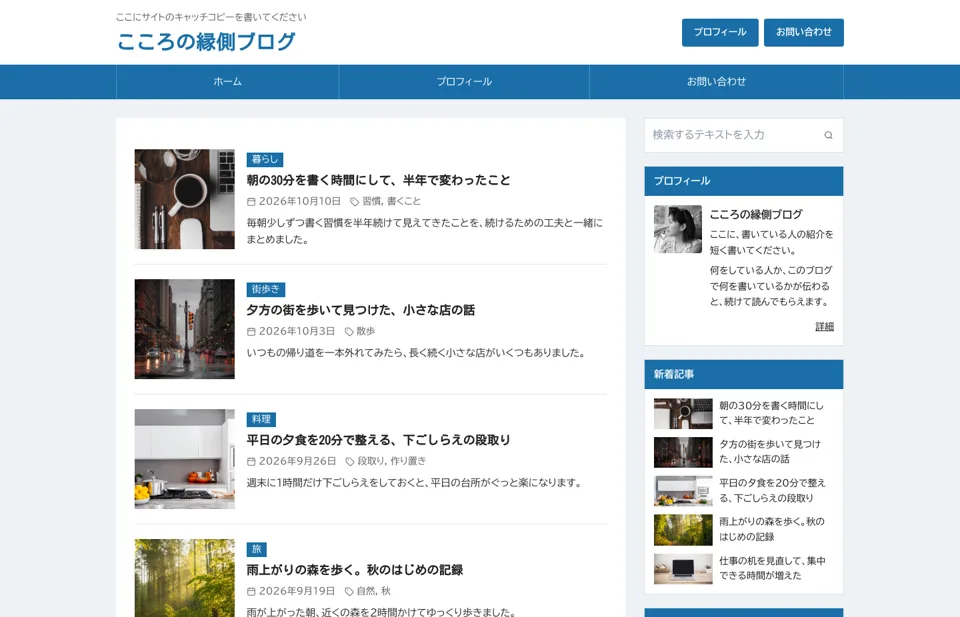
Task: Click sidebar forest thumbnail in 新着記事
Action: 683,530
